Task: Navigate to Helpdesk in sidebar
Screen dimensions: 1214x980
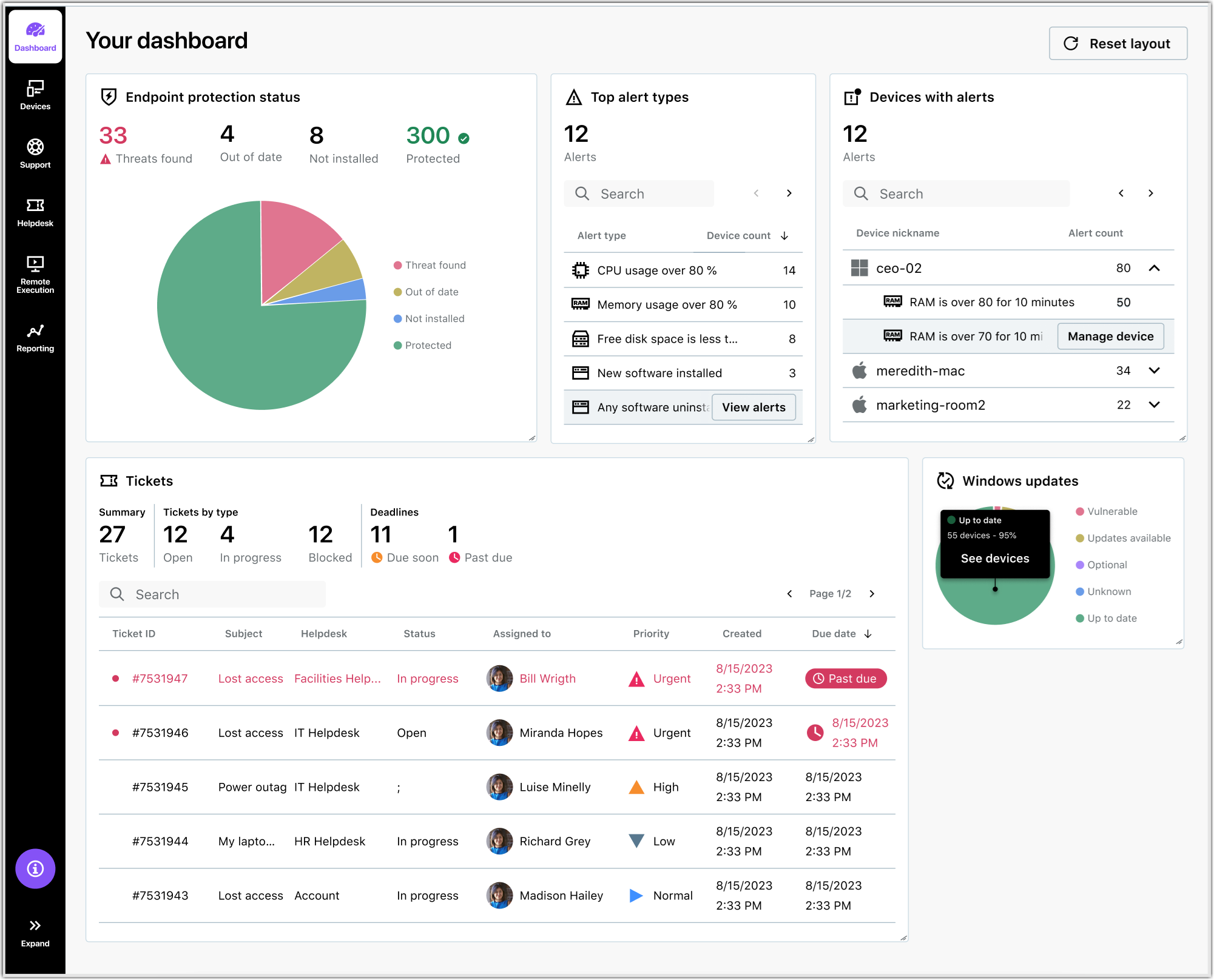Action: [35, 212]
